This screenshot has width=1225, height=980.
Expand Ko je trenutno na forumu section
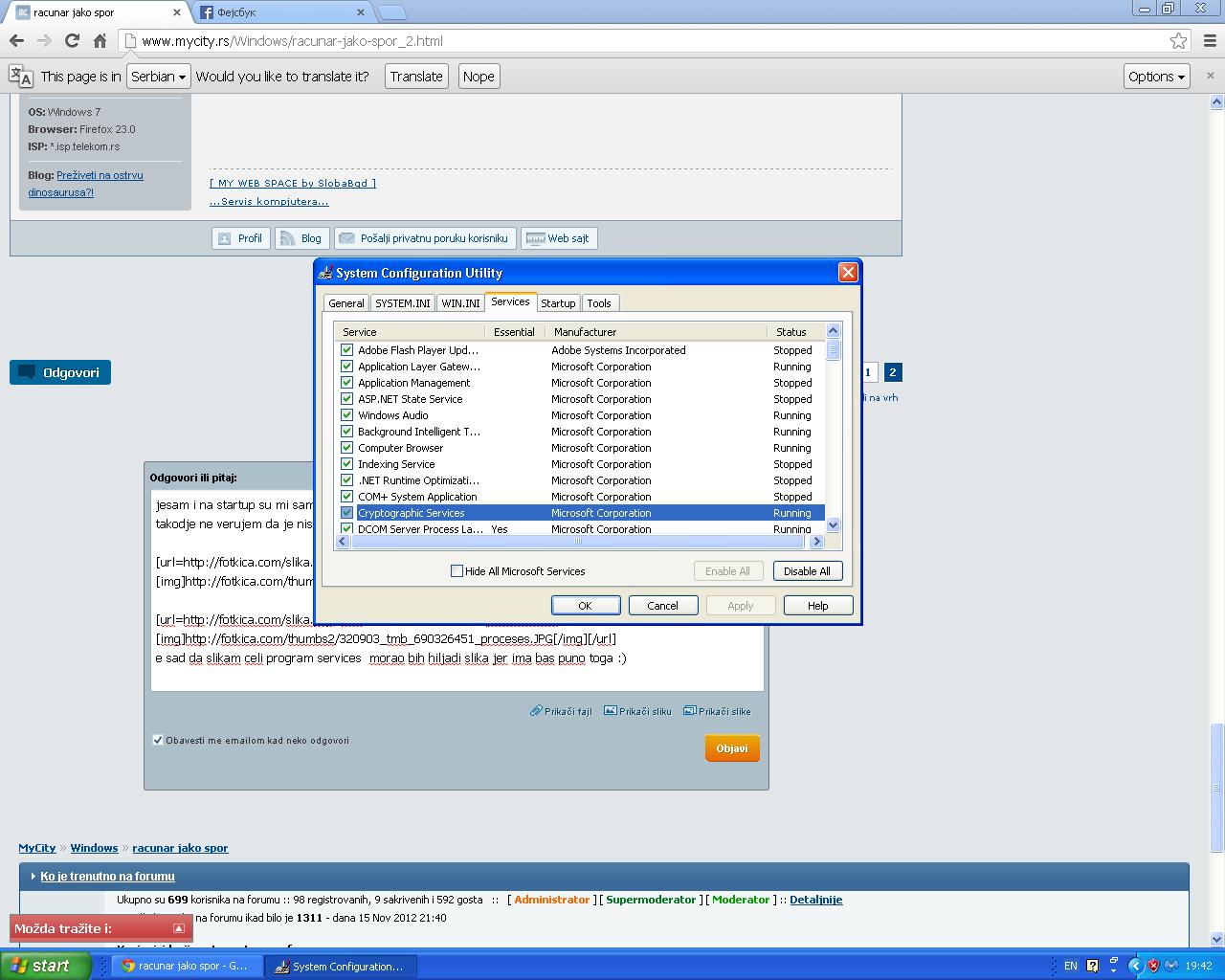pyautogui.click(x=107, y=876)
